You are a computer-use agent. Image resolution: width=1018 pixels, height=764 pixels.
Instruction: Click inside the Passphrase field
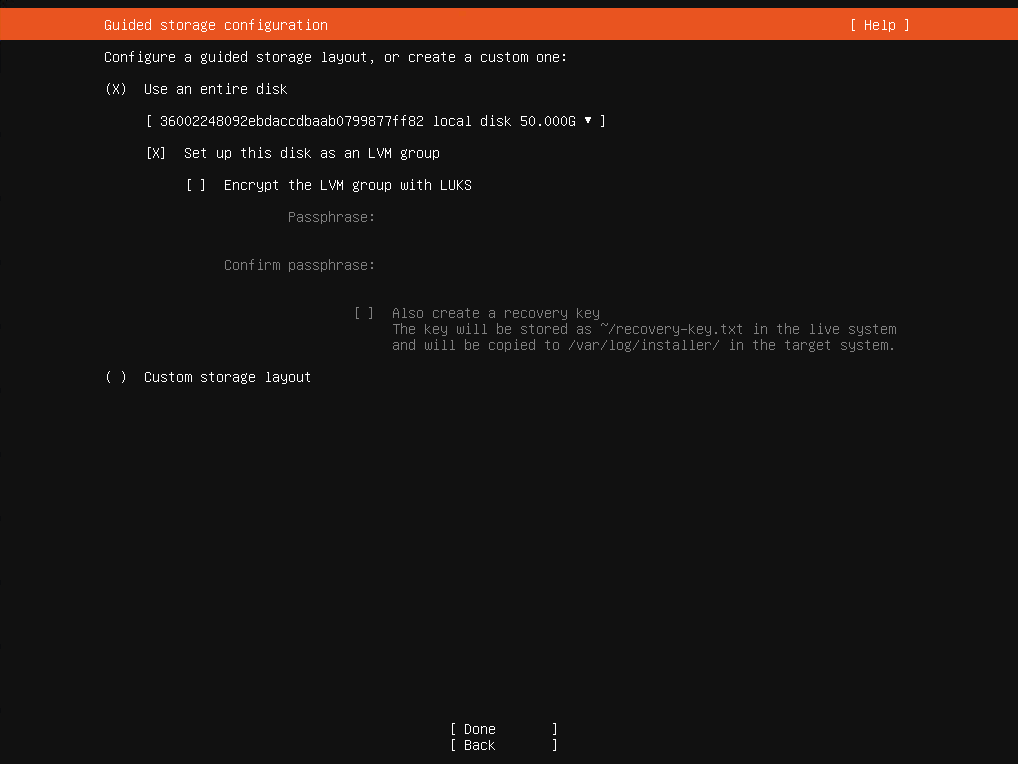pos(450,217)
